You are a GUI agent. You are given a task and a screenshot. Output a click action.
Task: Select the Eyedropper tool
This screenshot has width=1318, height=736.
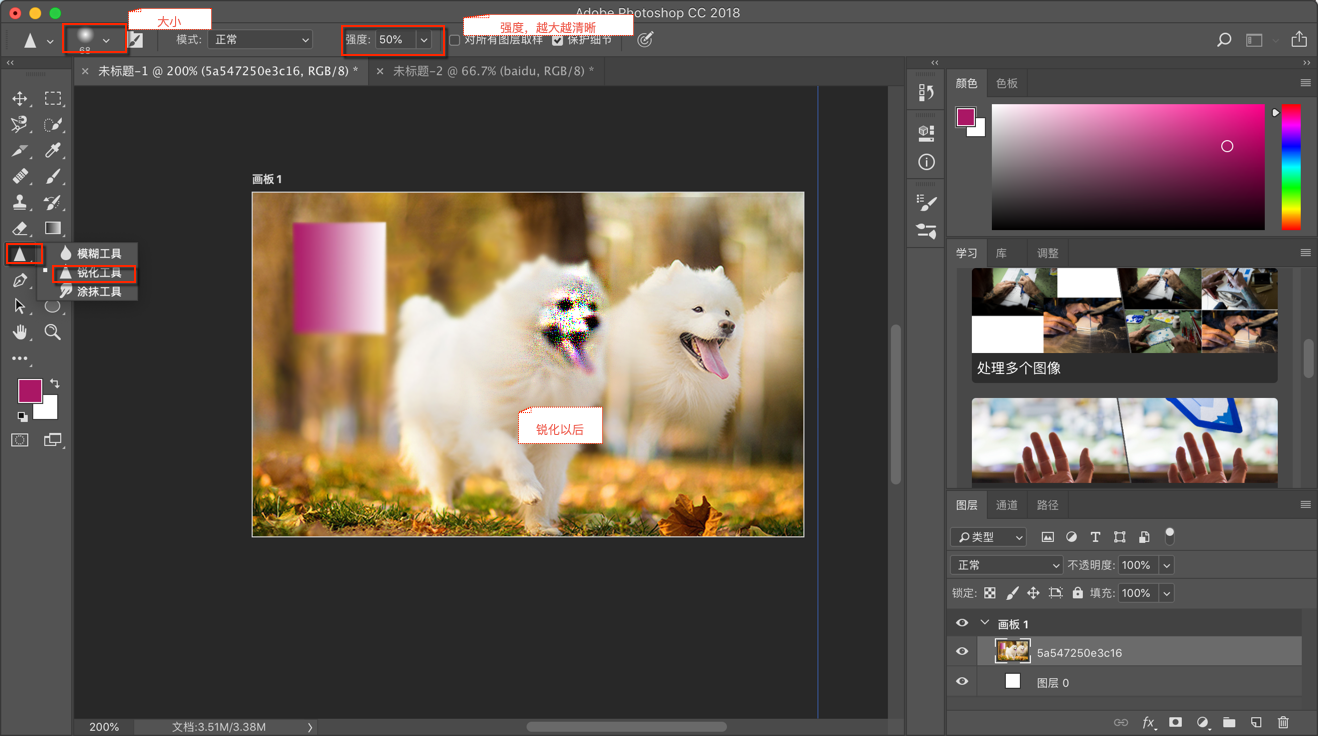pos(53,151)
